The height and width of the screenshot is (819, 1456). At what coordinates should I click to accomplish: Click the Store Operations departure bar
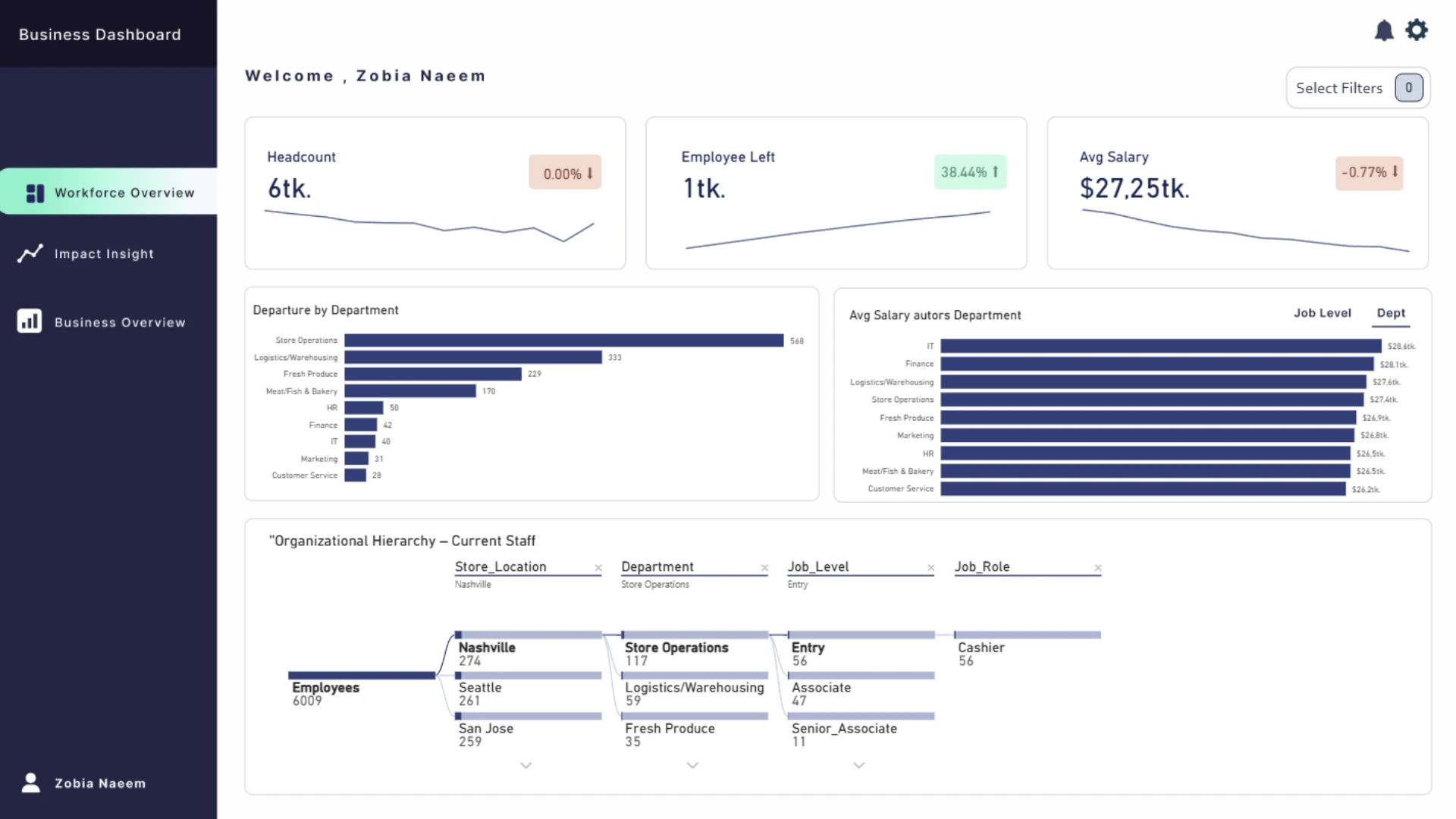click(x=563, y=340)
